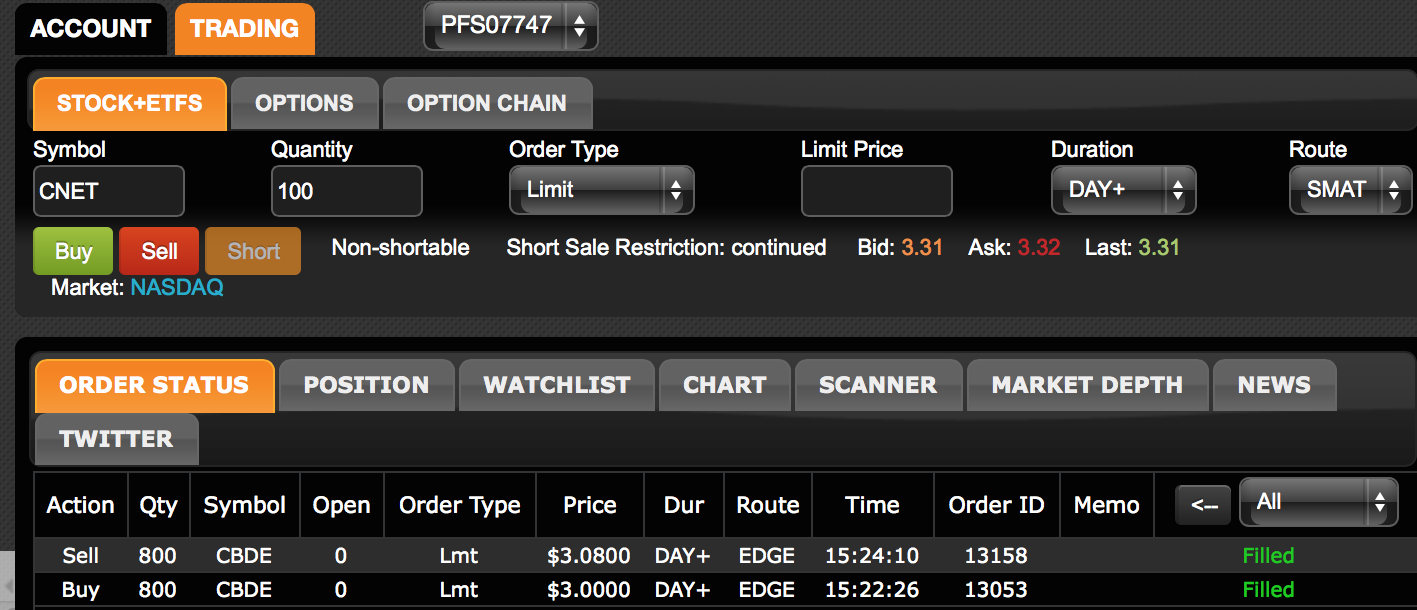Expand the Order Type dropdown
Image resolution: width=1417 pixels, height=610 pixels.
click(601, 190)
